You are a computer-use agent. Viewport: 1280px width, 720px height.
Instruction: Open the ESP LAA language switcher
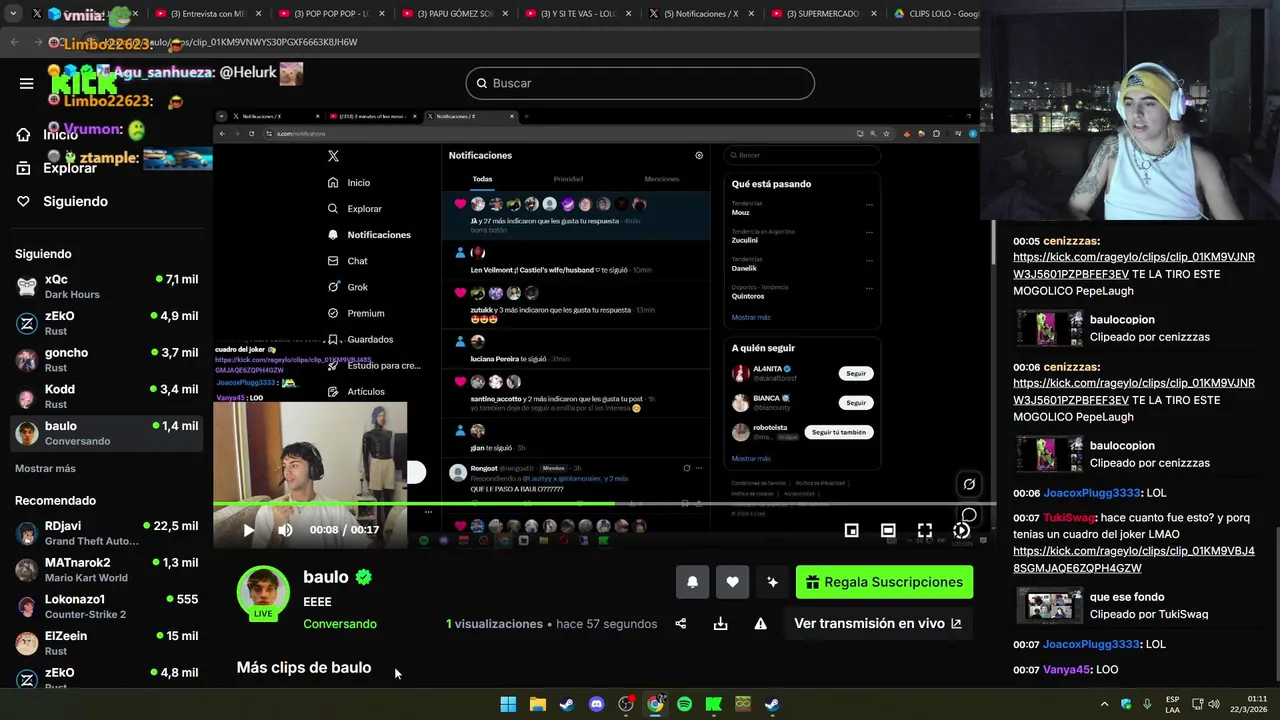tap(1172, 704)
